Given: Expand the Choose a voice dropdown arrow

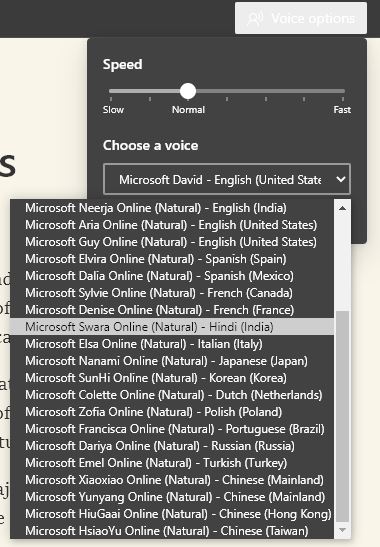Looking at the screenshot, I should 341,179.
